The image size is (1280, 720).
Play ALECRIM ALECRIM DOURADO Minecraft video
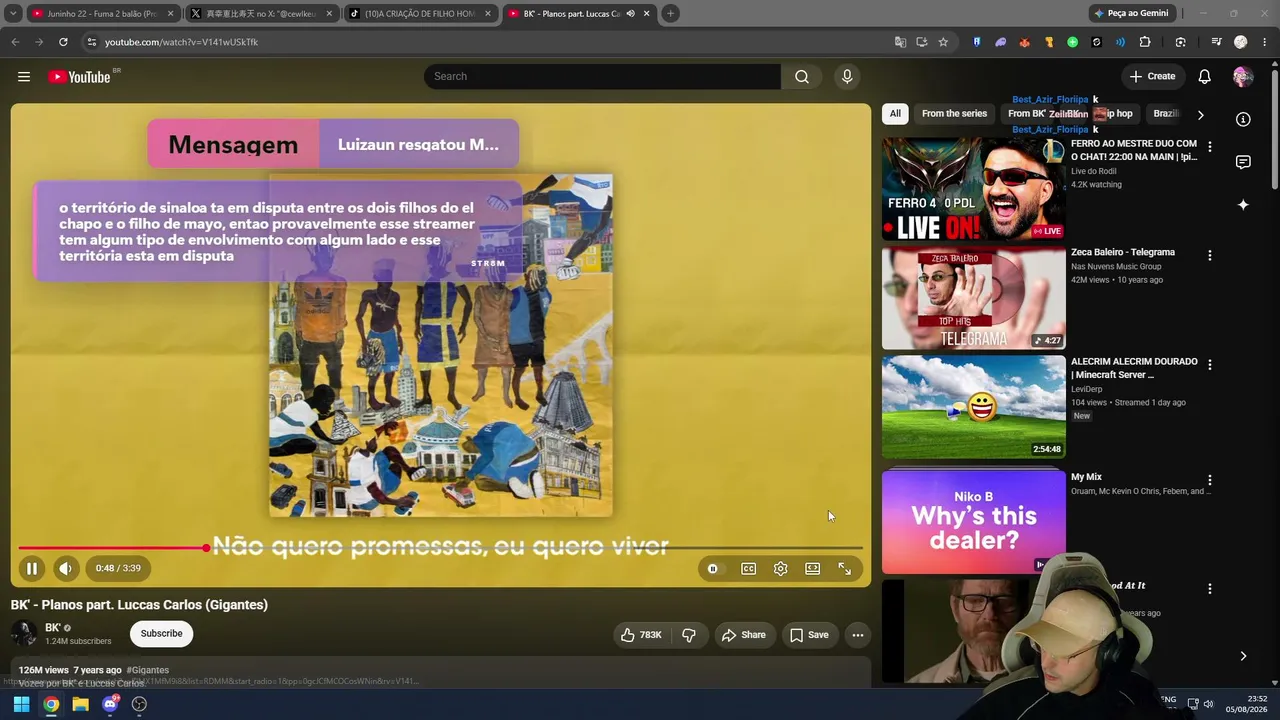[974, 407]
